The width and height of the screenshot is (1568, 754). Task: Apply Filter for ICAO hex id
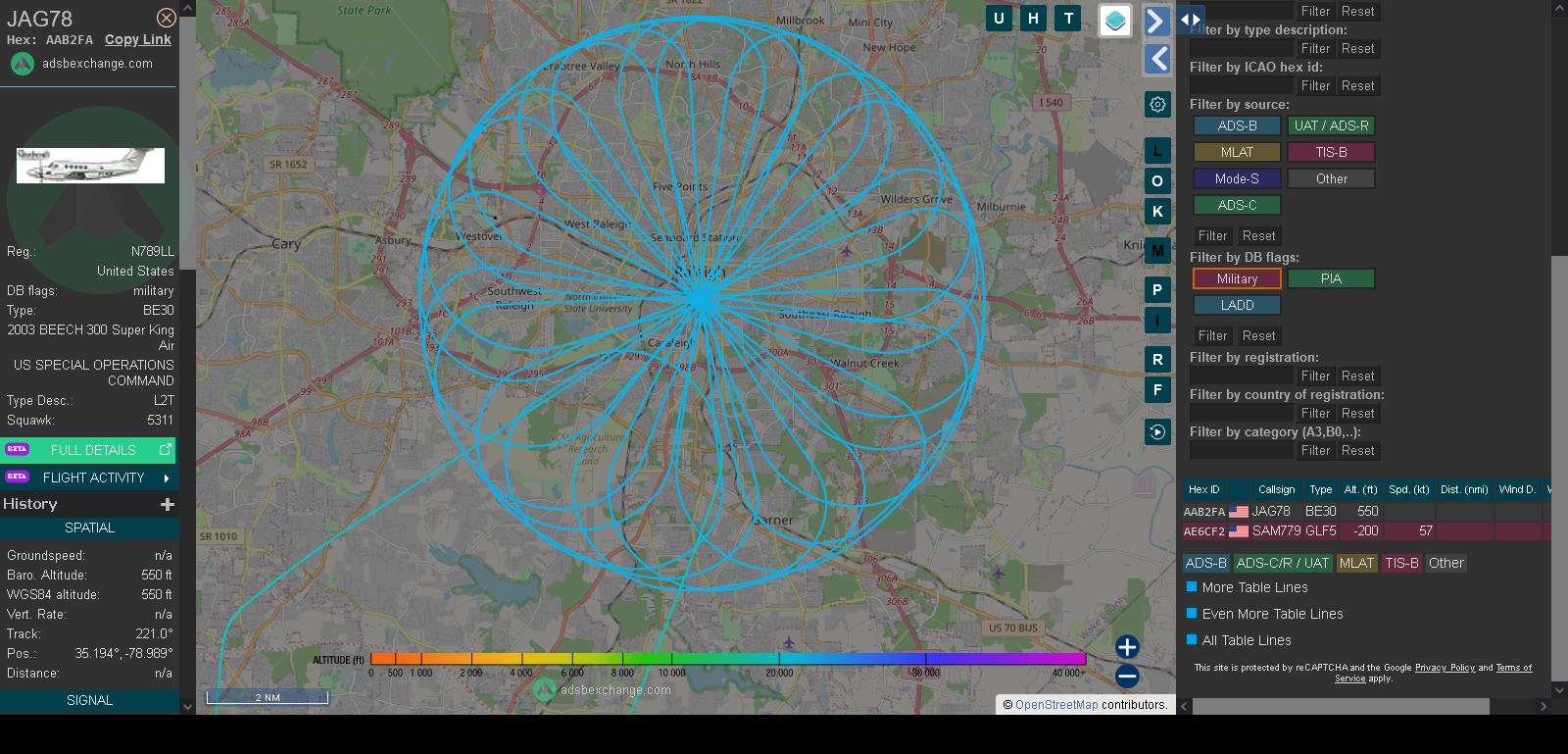(x=1315, y=85)
